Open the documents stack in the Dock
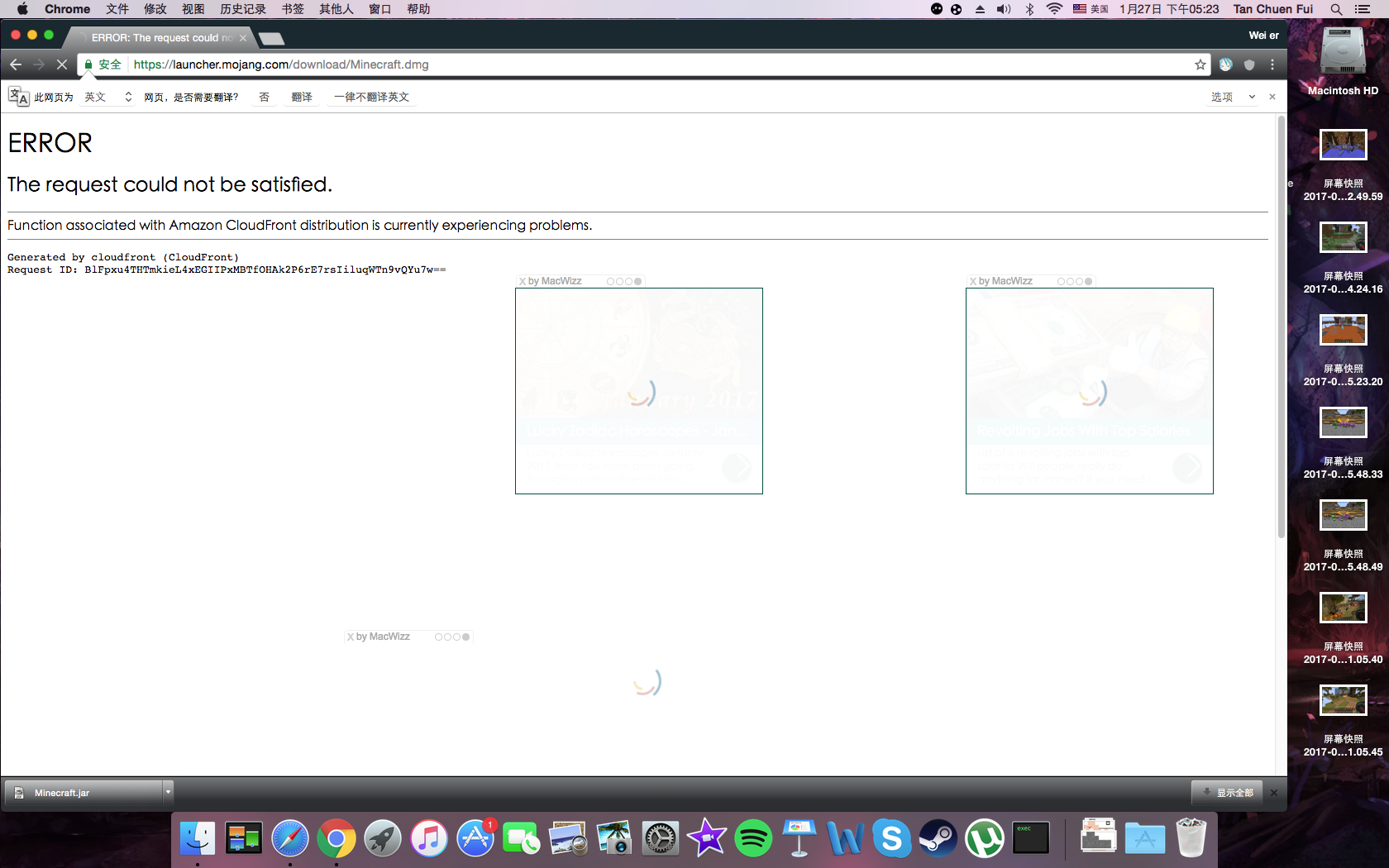 click(1099, 837)
